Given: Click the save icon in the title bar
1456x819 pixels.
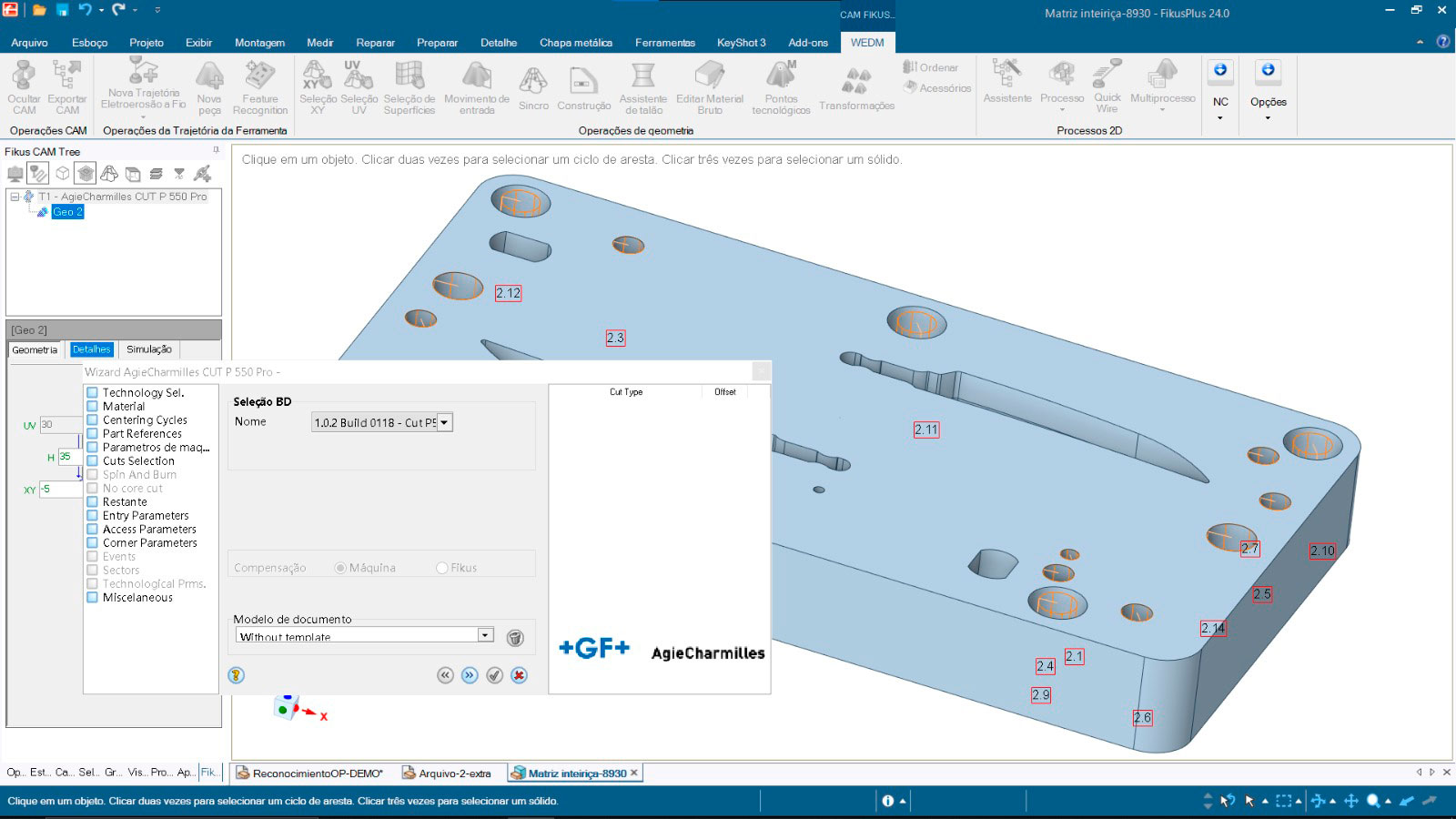Looking at the screenshot, I should pos(62,10).
